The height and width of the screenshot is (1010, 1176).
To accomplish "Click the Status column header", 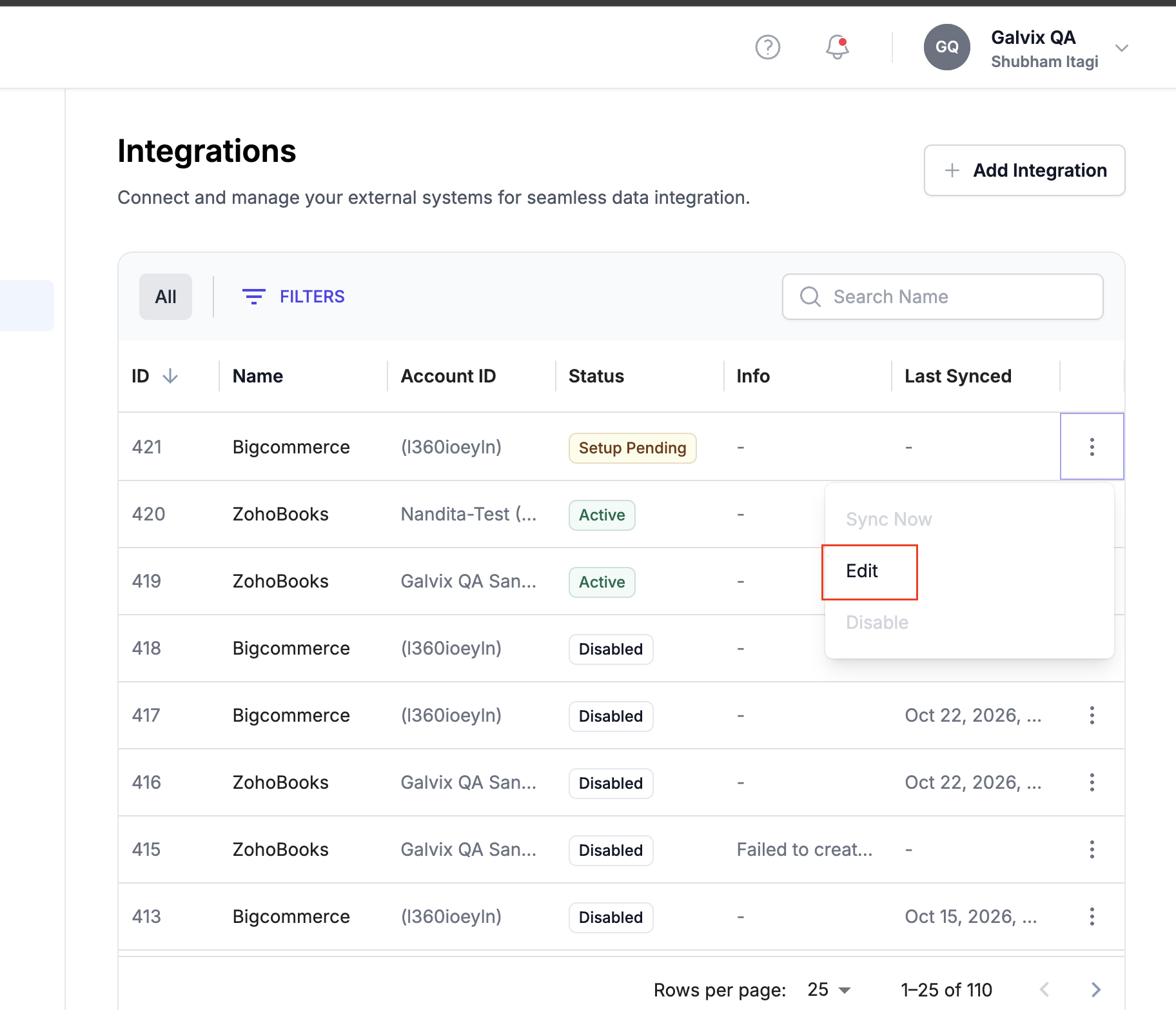I will 596,376.
